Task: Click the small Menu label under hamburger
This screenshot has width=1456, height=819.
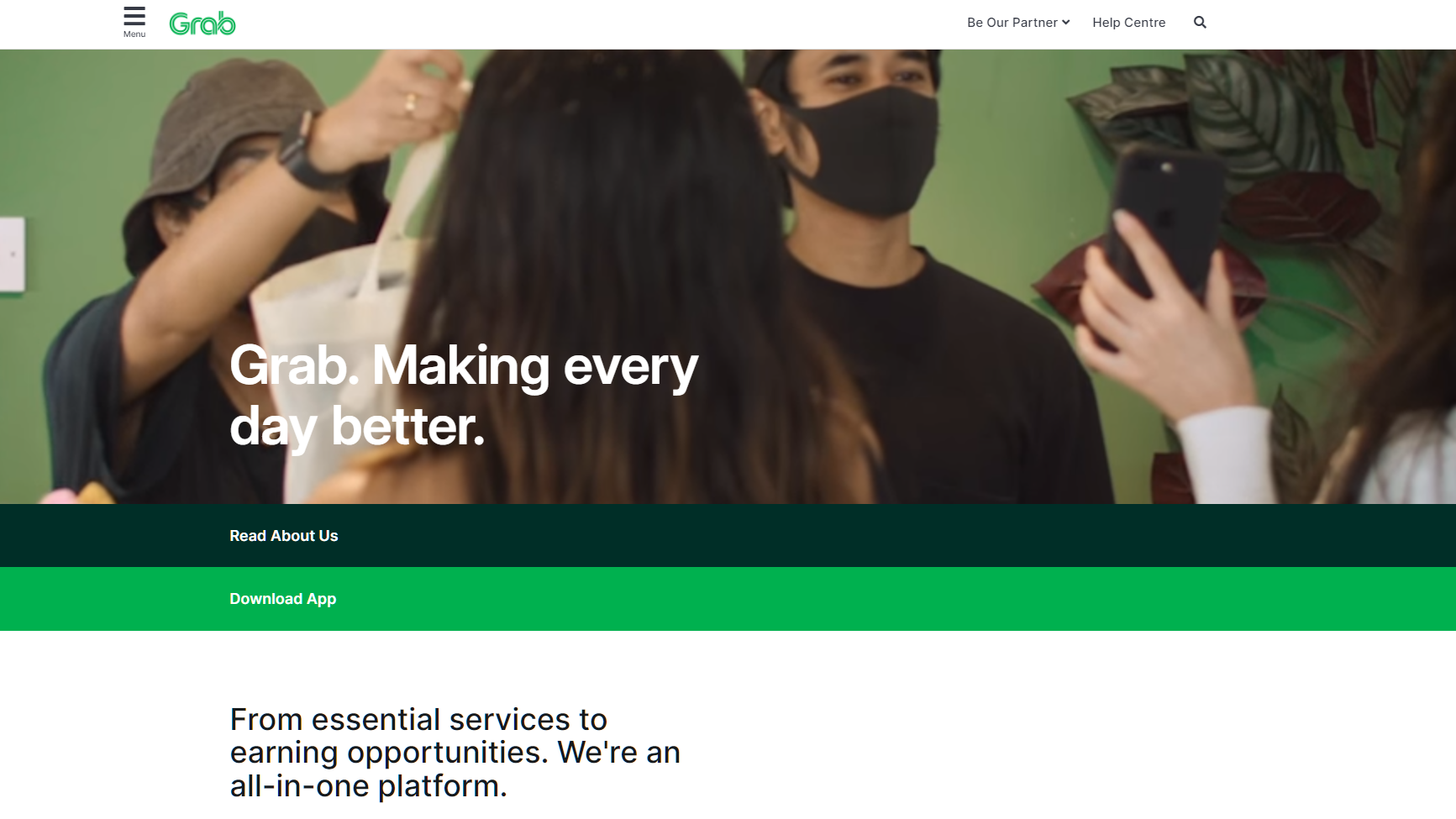Action: [134, 34]
